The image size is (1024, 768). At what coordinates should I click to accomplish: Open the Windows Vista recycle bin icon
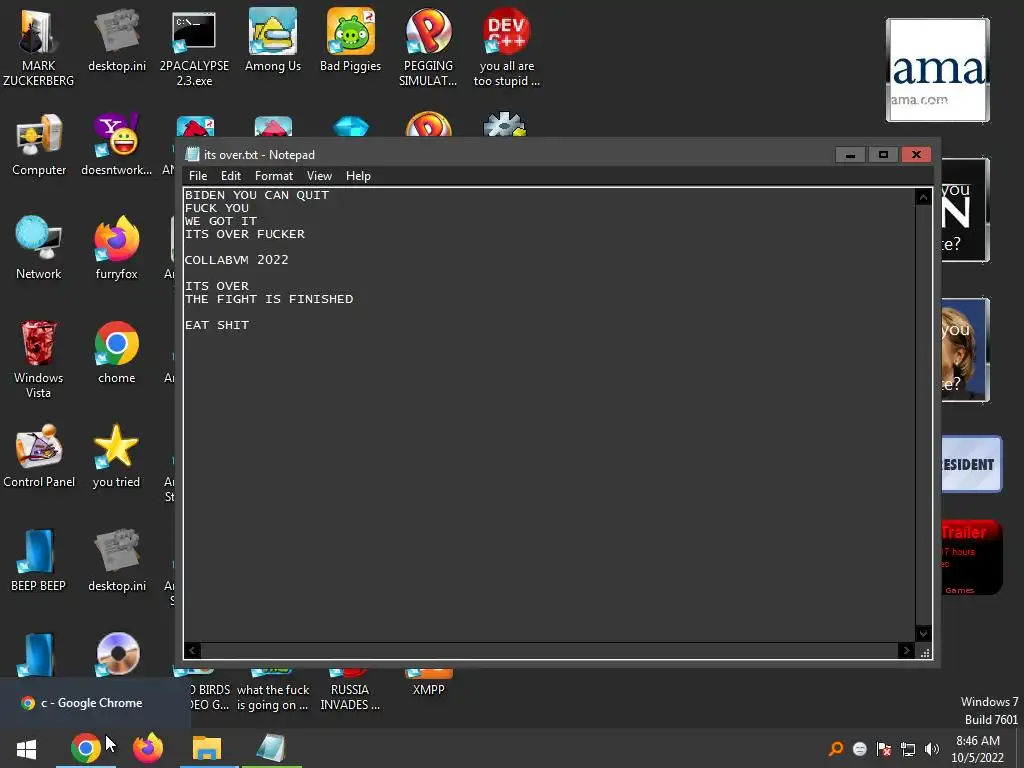[38, 359]
